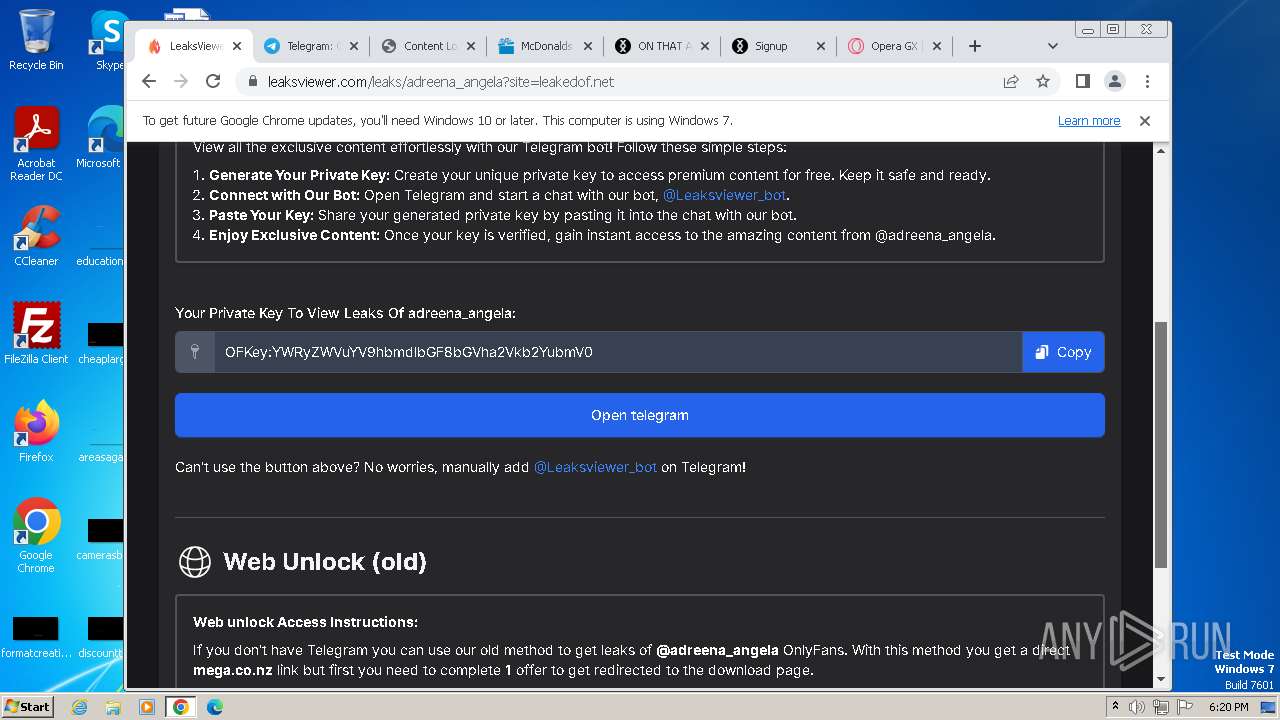
Task: Reload the current page
Action: coord(213,81)
